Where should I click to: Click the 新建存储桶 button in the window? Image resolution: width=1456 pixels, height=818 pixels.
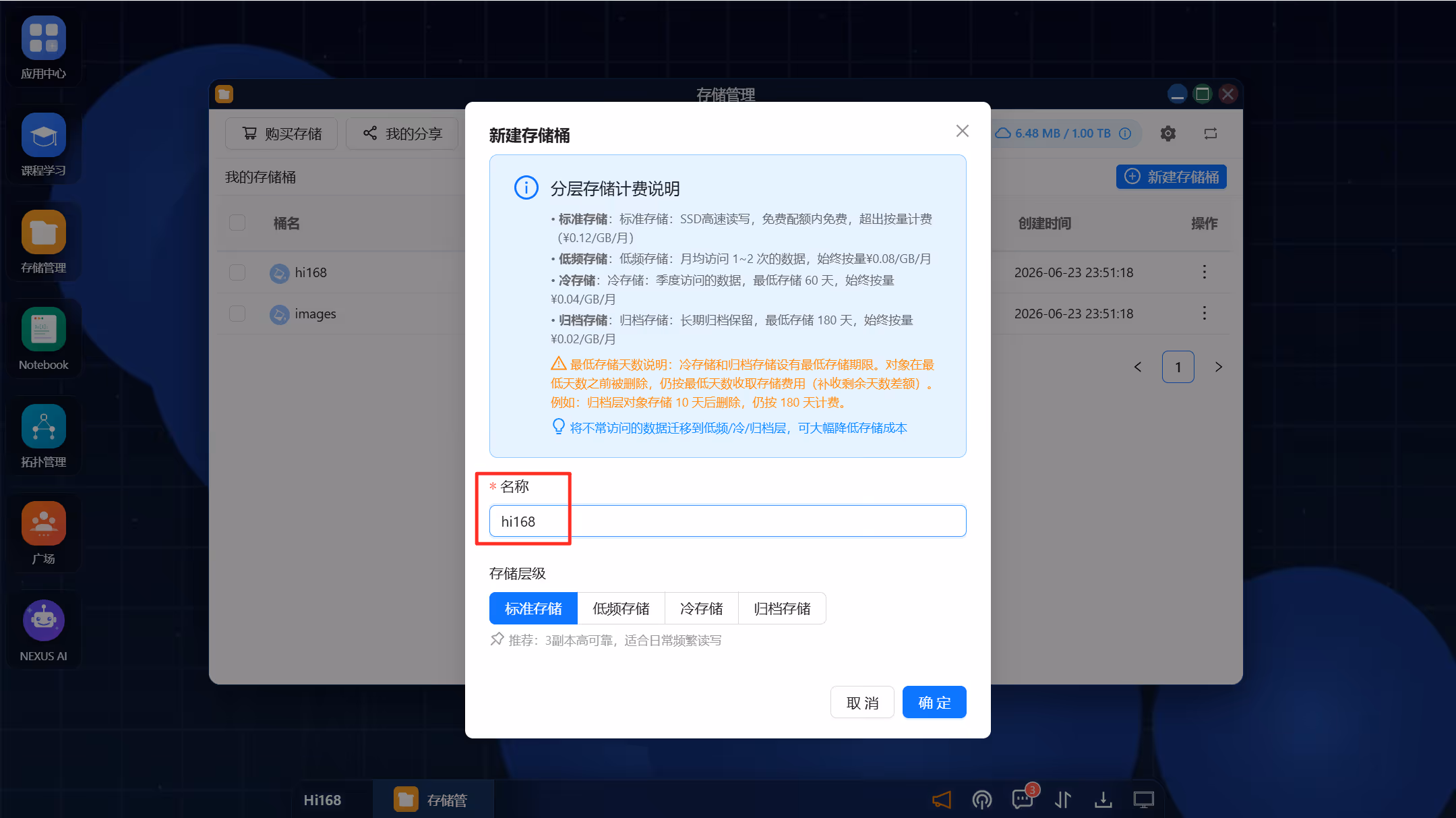point(1172,177)
